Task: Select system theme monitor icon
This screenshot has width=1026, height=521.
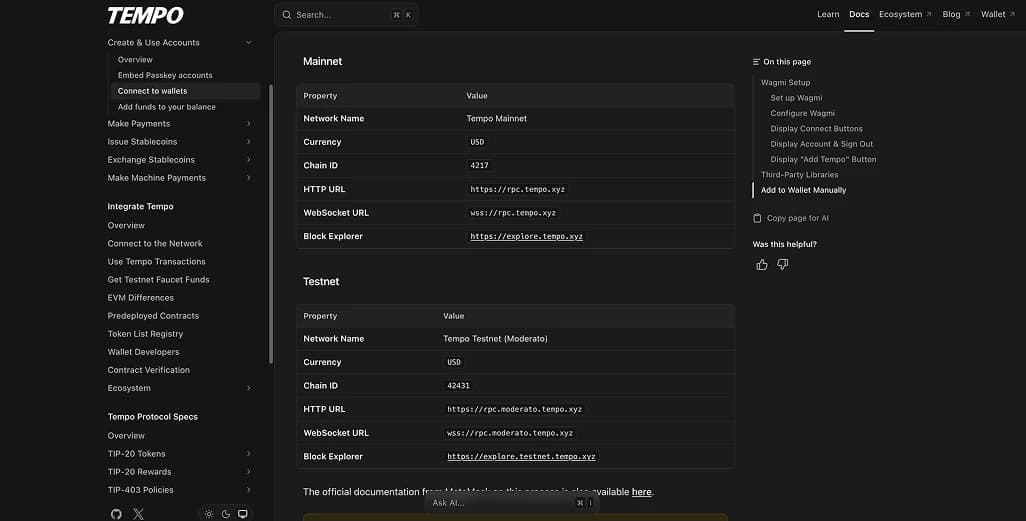Action: [x=243, y=514]
